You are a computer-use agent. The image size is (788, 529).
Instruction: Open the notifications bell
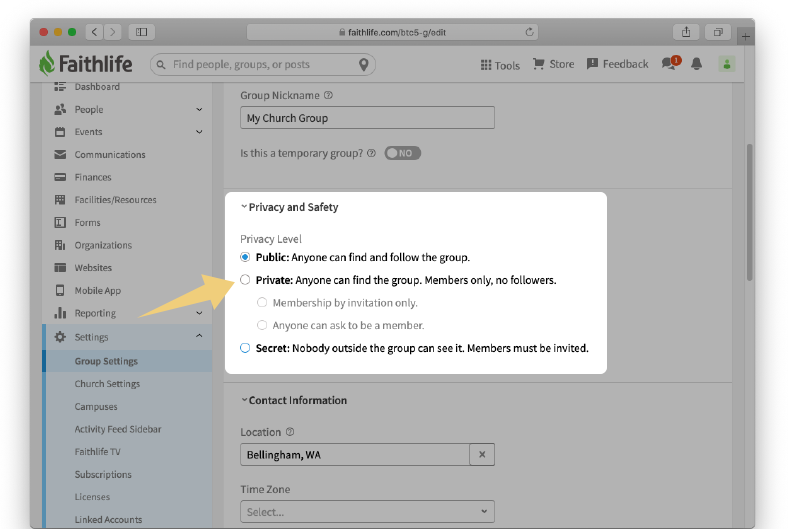[x=697, y=64]
